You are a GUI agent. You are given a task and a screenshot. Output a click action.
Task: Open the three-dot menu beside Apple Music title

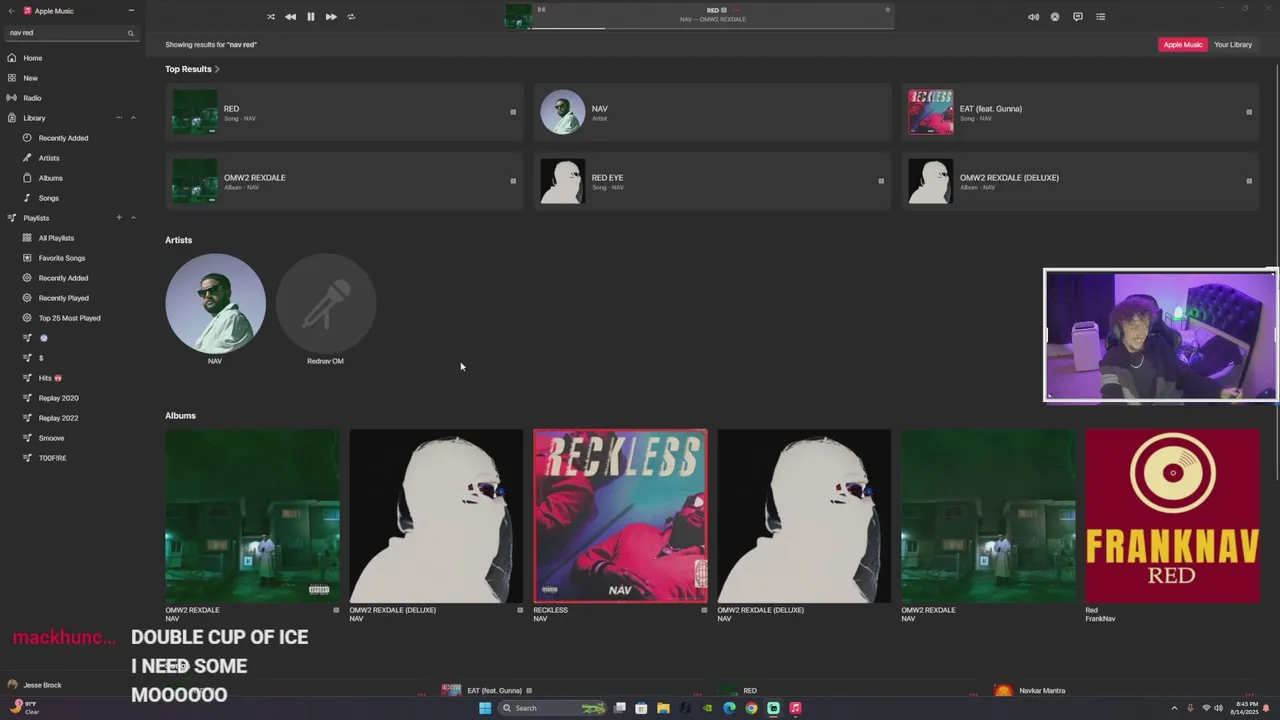[x=131, y=10]
